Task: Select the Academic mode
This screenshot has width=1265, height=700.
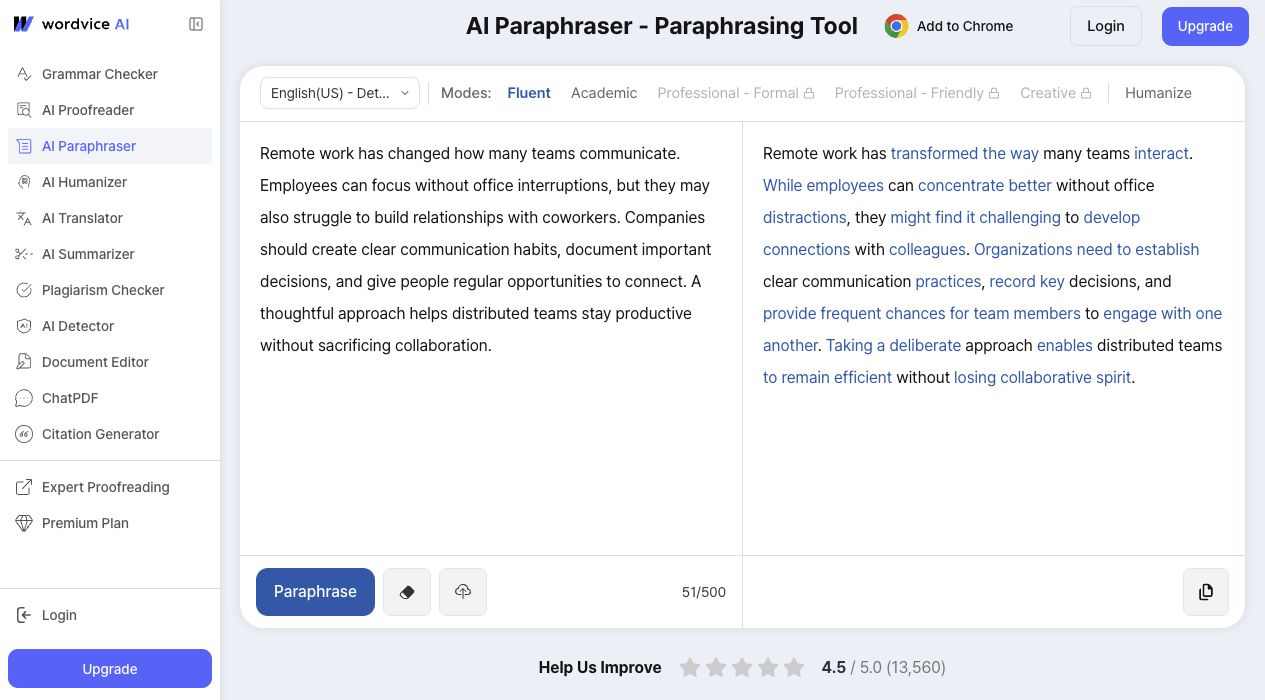Action: click(x=604, y=93)
